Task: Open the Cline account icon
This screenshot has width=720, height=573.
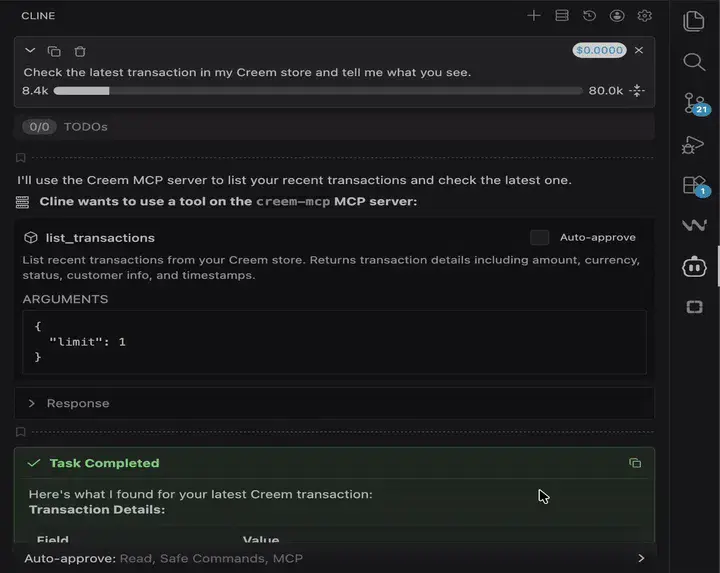Action: click(x=617, y=16)
